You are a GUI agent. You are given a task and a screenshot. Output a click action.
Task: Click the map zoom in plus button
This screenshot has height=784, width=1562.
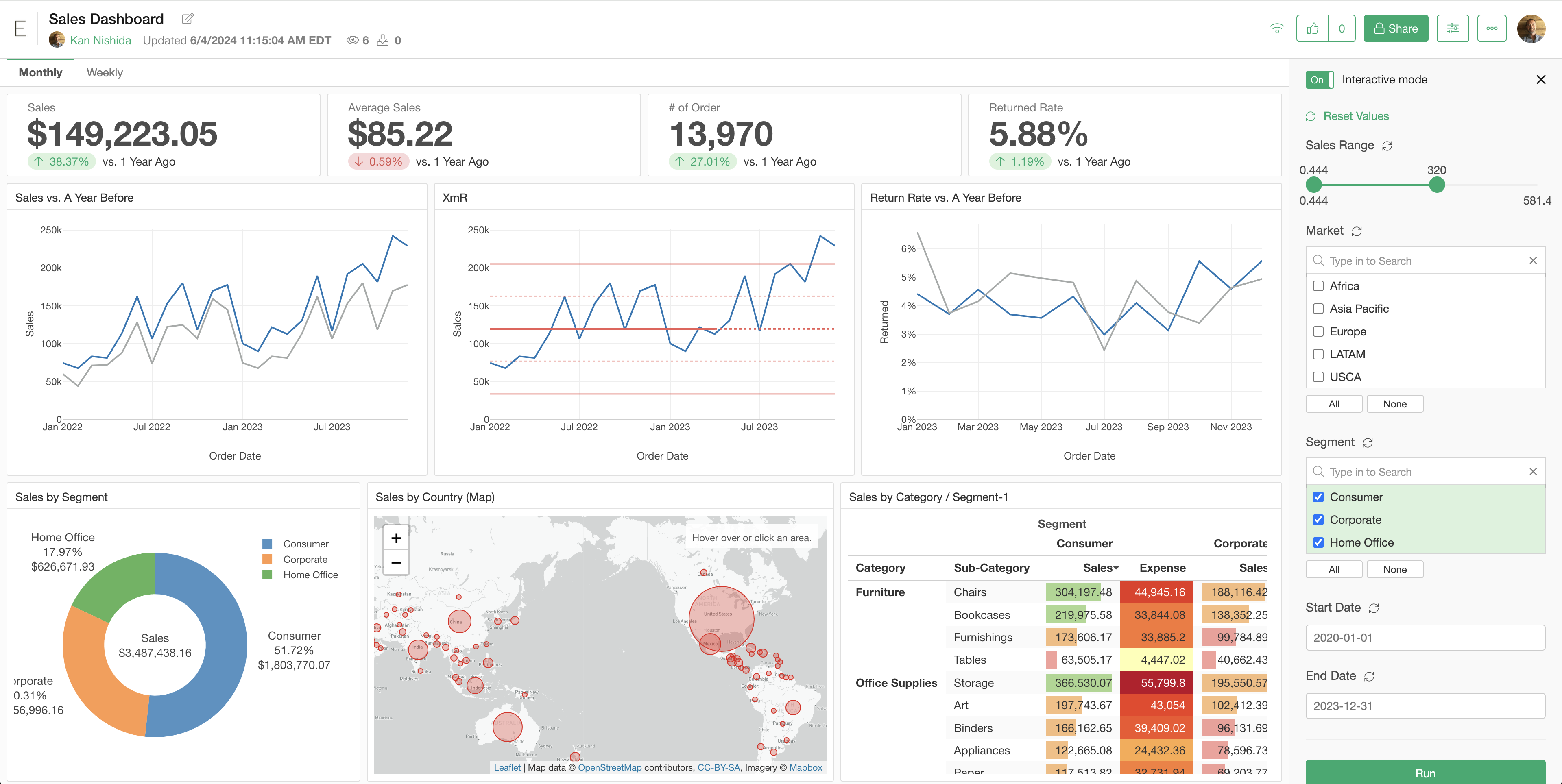pos(396,538)
